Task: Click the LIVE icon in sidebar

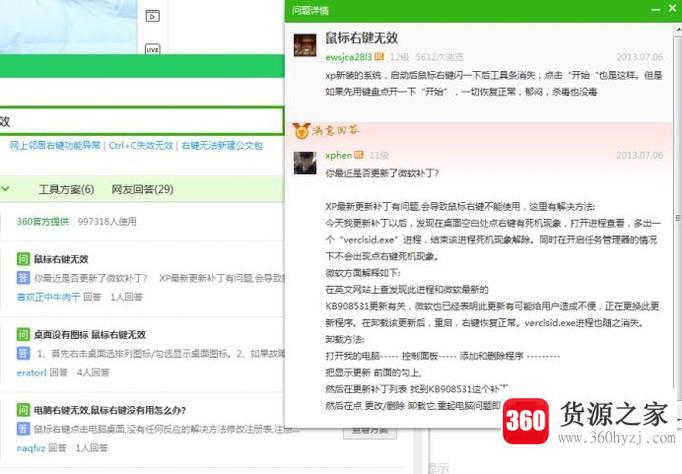Action: [152, 49]
